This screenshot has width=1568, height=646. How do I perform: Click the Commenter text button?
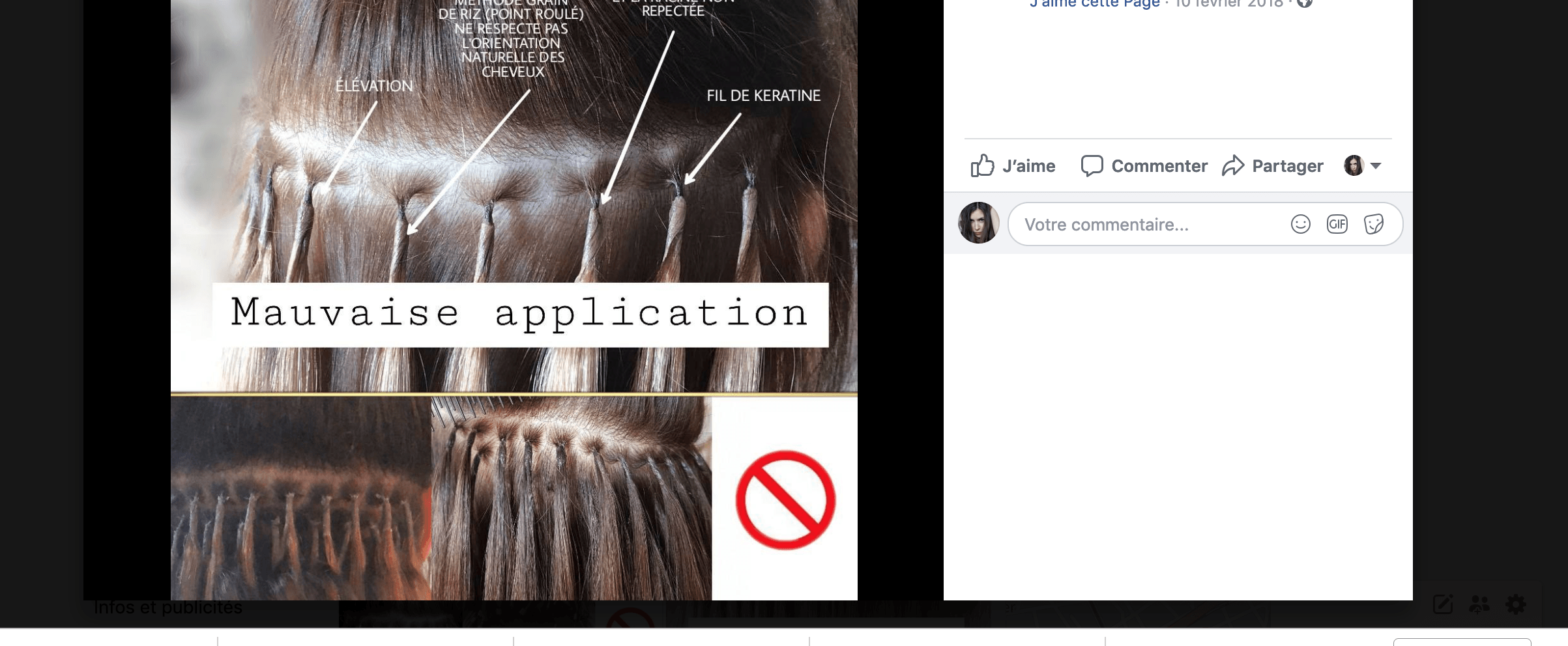1159,166
